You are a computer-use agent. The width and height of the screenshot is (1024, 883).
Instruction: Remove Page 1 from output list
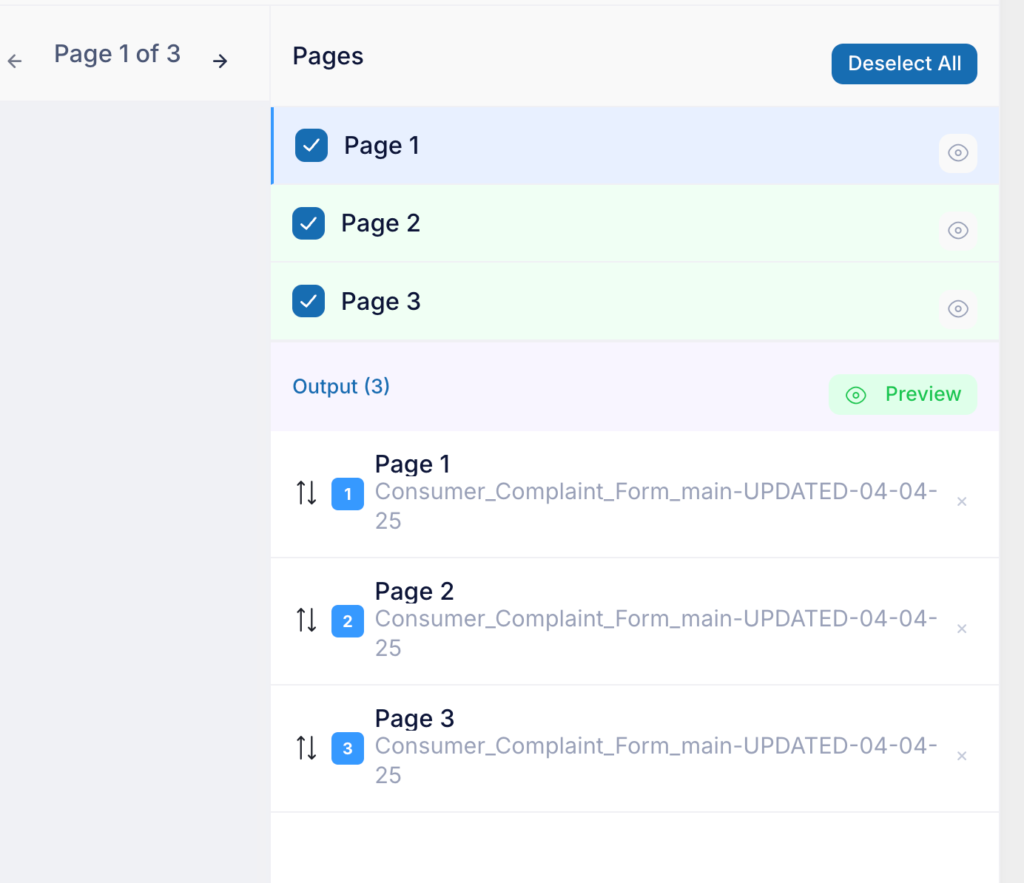pyautogui.click(x=961, y=502)
